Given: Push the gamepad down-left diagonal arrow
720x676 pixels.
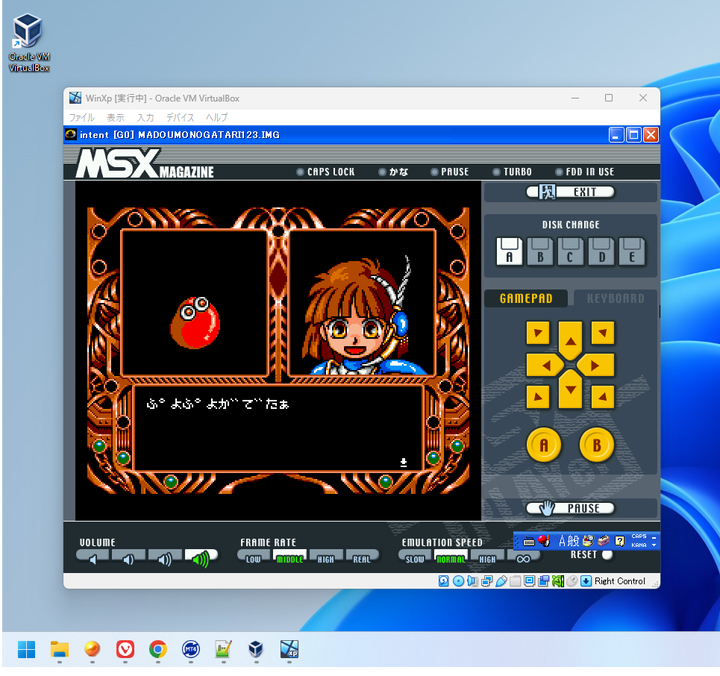Looking at the screenshot, I should tap(538, 397).
